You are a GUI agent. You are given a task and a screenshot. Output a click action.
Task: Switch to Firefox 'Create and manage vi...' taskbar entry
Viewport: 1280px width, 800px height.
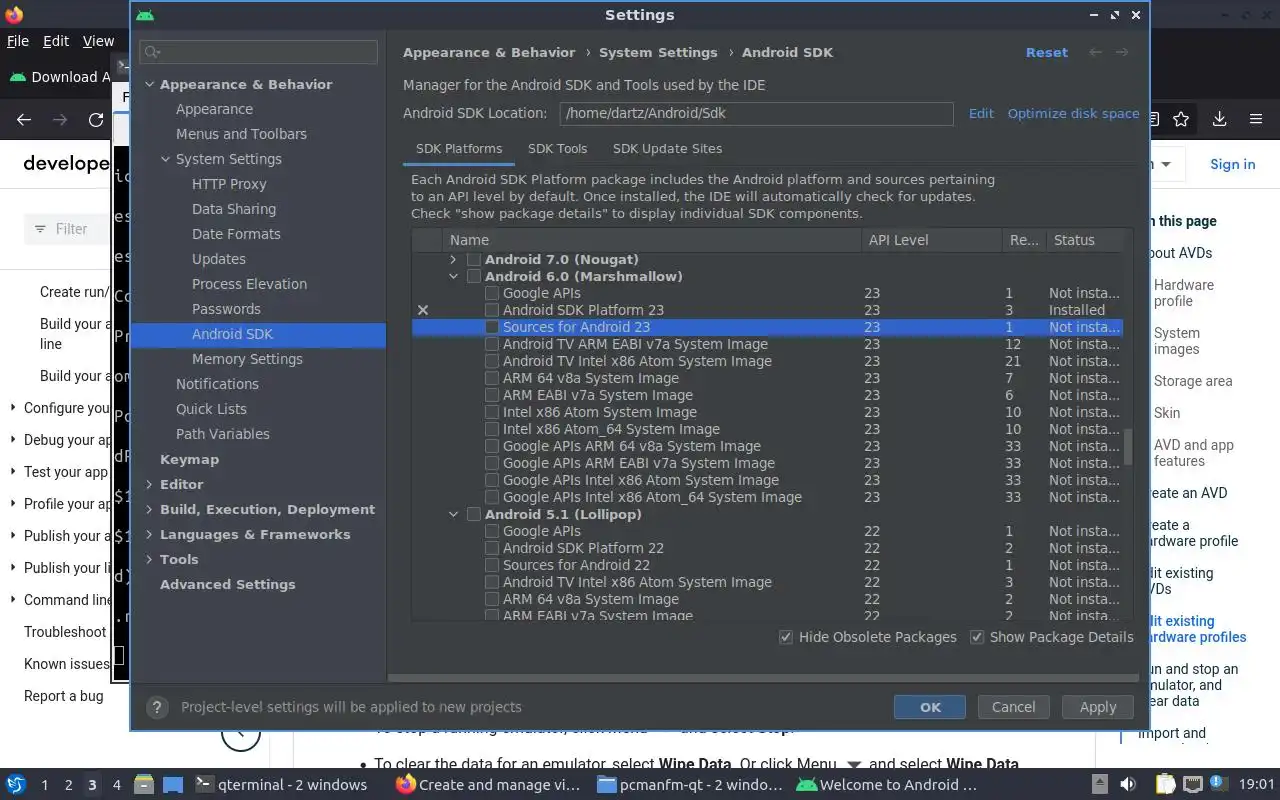pos(487,785)
